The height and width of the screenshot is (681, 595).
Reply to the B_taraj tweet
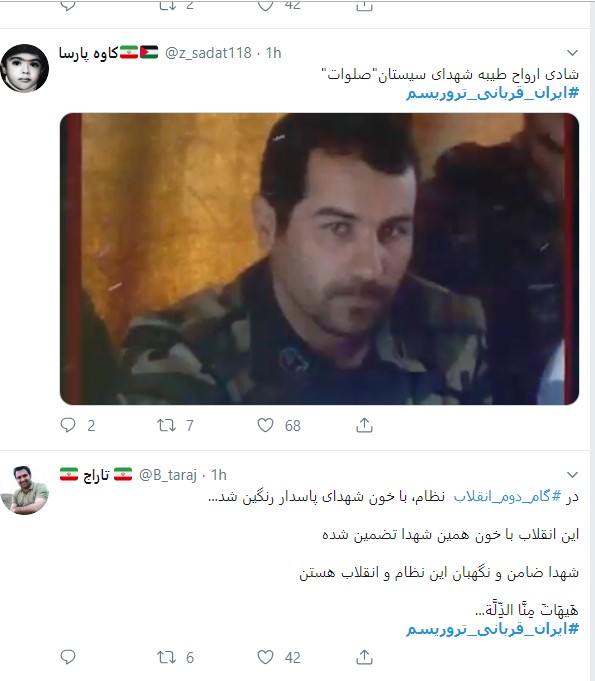point(68,657)
